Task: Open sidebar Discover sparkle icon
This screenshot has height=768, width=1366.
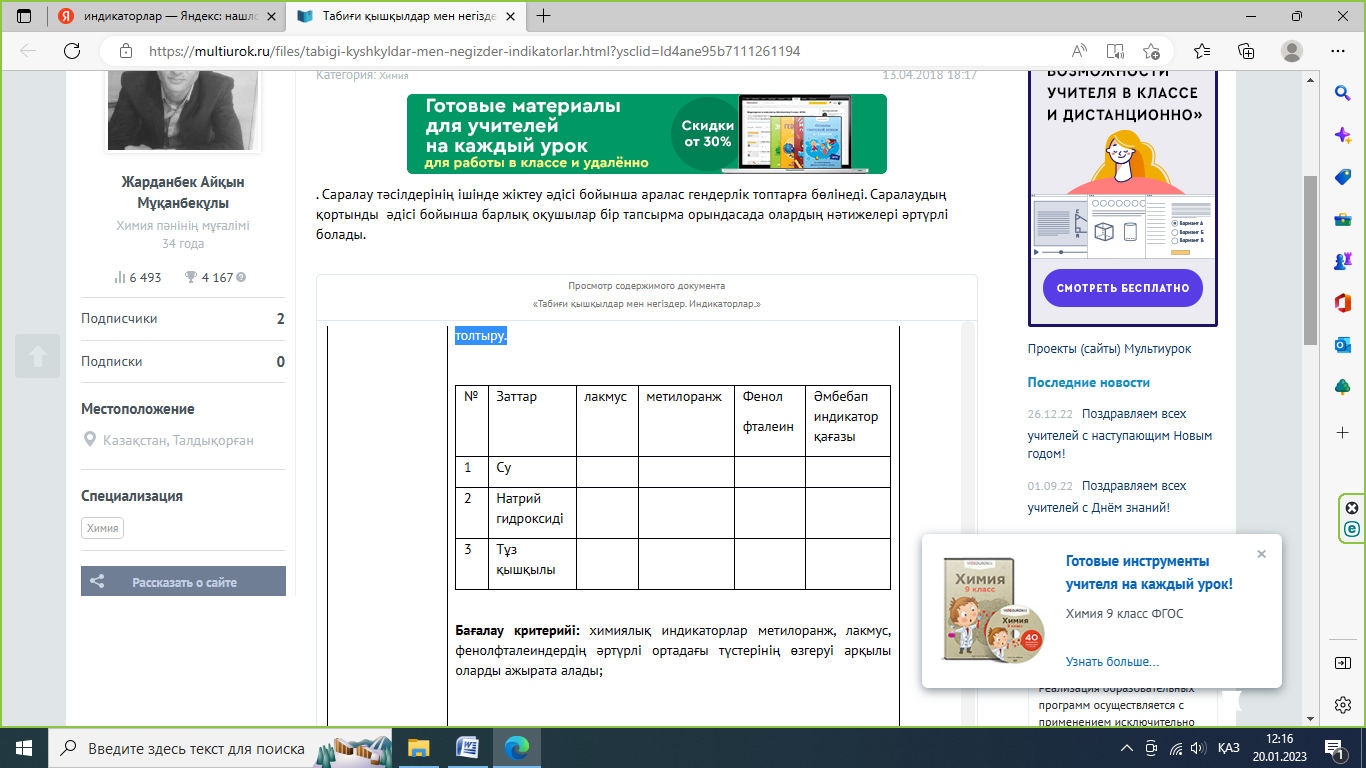Action: coord(1343,135)
